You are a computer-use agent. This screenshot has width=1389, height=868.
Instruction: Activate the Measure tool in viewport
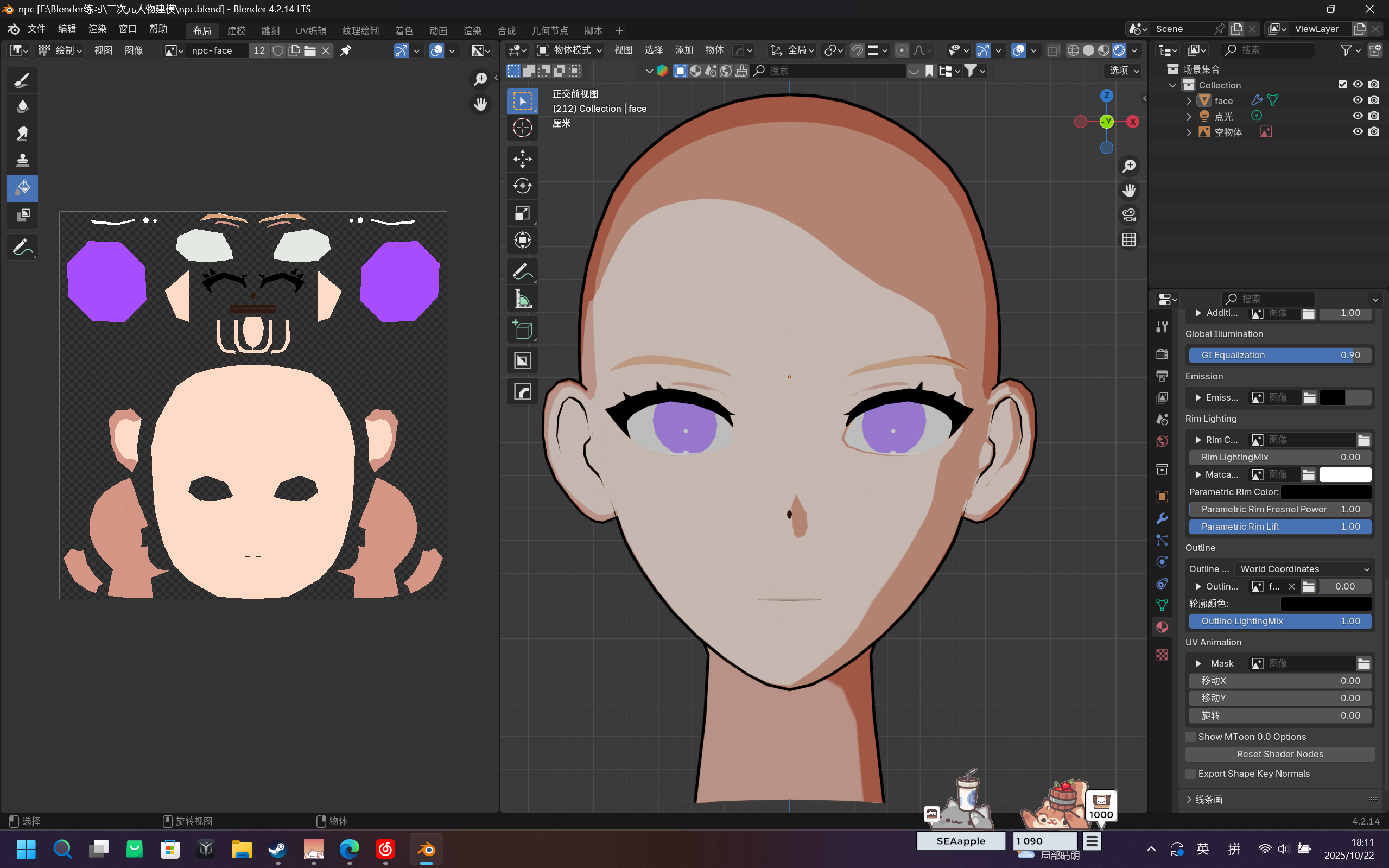pyautogui.click(x=522, y=299)
